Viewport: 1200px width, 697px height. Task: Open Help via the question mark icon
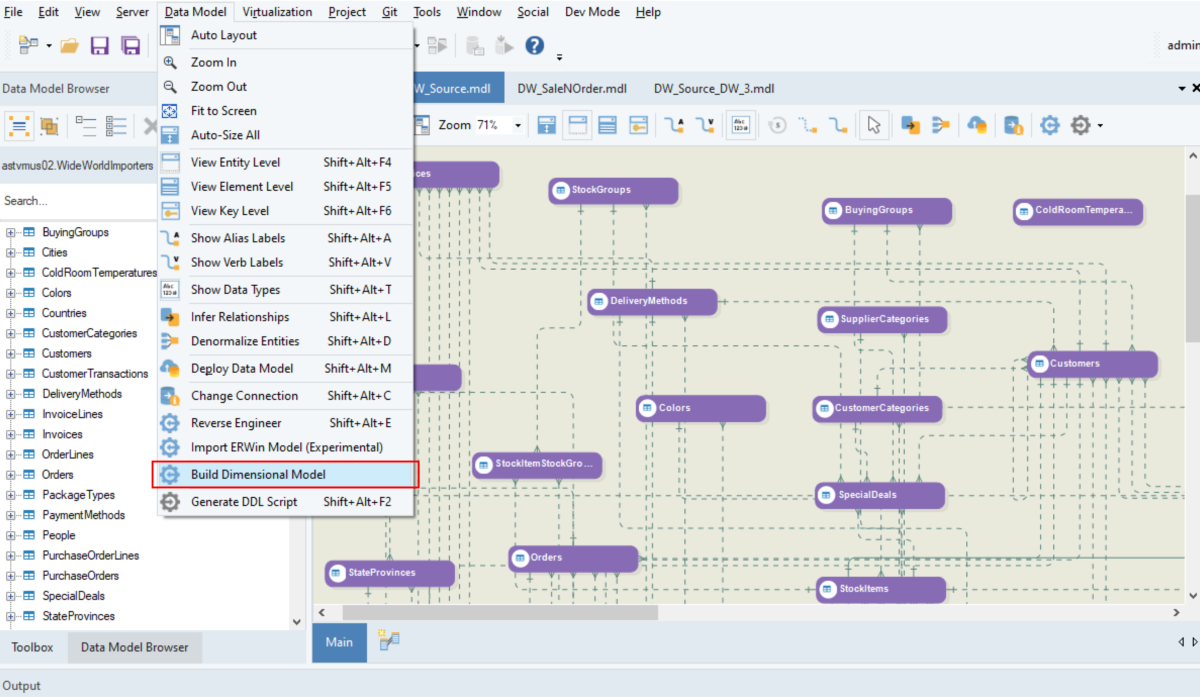535,44
